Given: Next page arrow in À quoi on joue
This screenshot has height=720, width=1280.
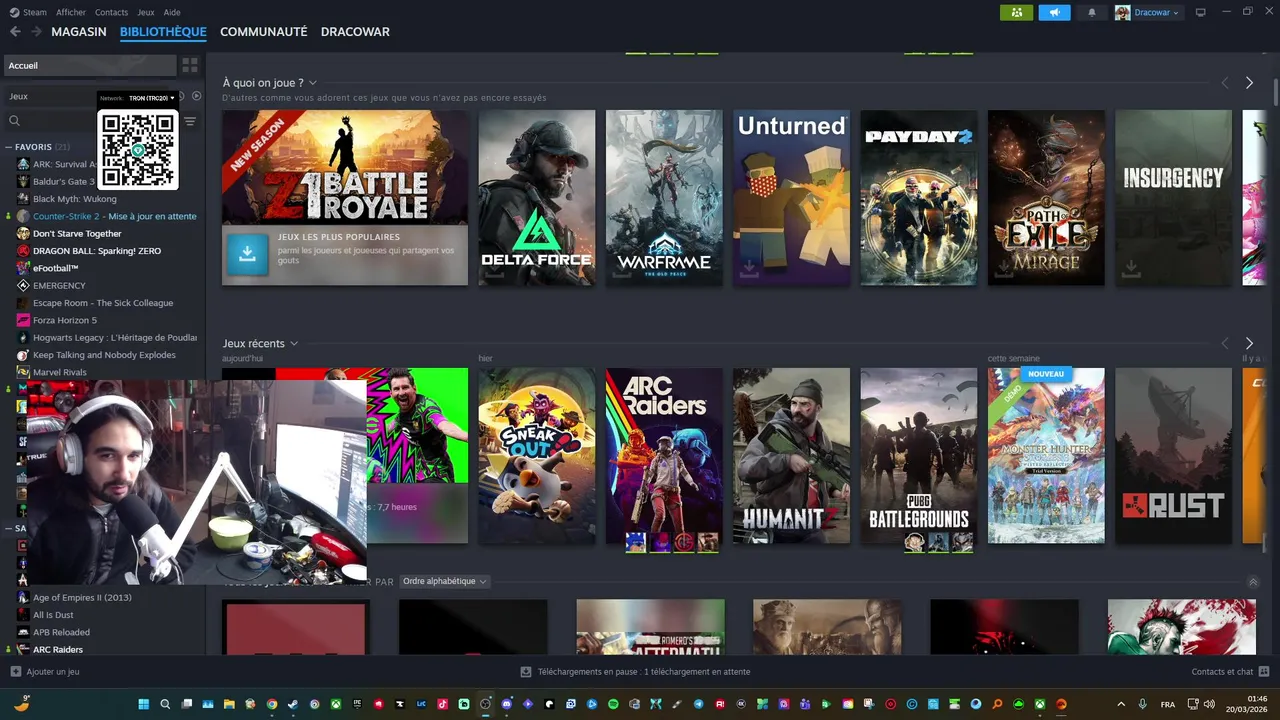Looking at the screenshot, I should coord(1249,83).
